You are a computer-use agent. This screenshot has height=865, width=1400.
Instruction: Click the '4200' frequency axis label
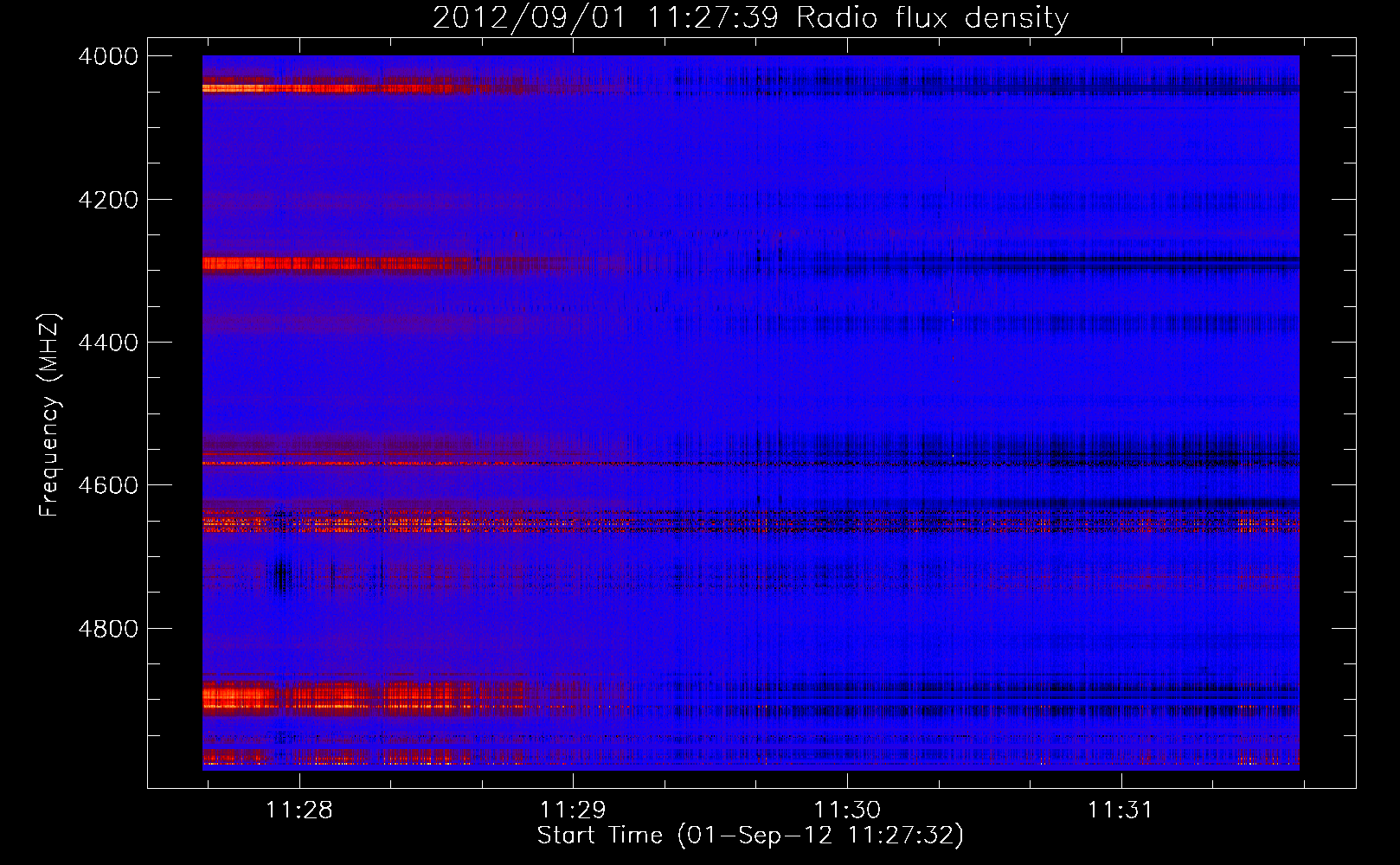(108, 200)
